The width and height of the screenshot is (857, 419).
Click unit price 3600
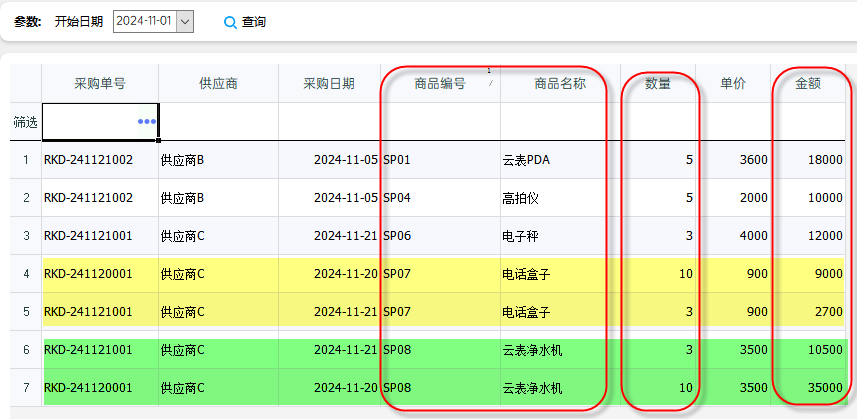(754, 160)
